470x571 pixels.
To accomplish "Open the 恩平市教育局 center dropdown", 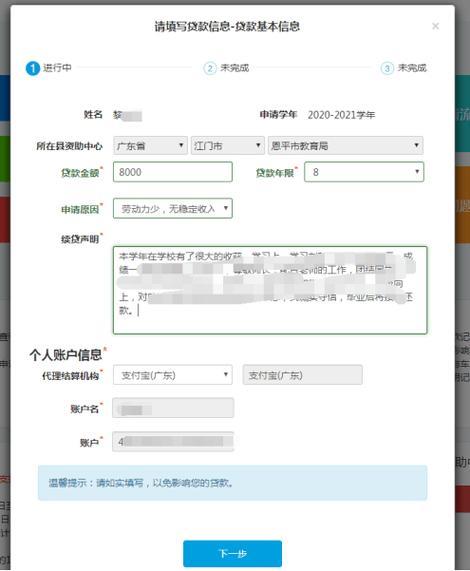I will point(345,146).
